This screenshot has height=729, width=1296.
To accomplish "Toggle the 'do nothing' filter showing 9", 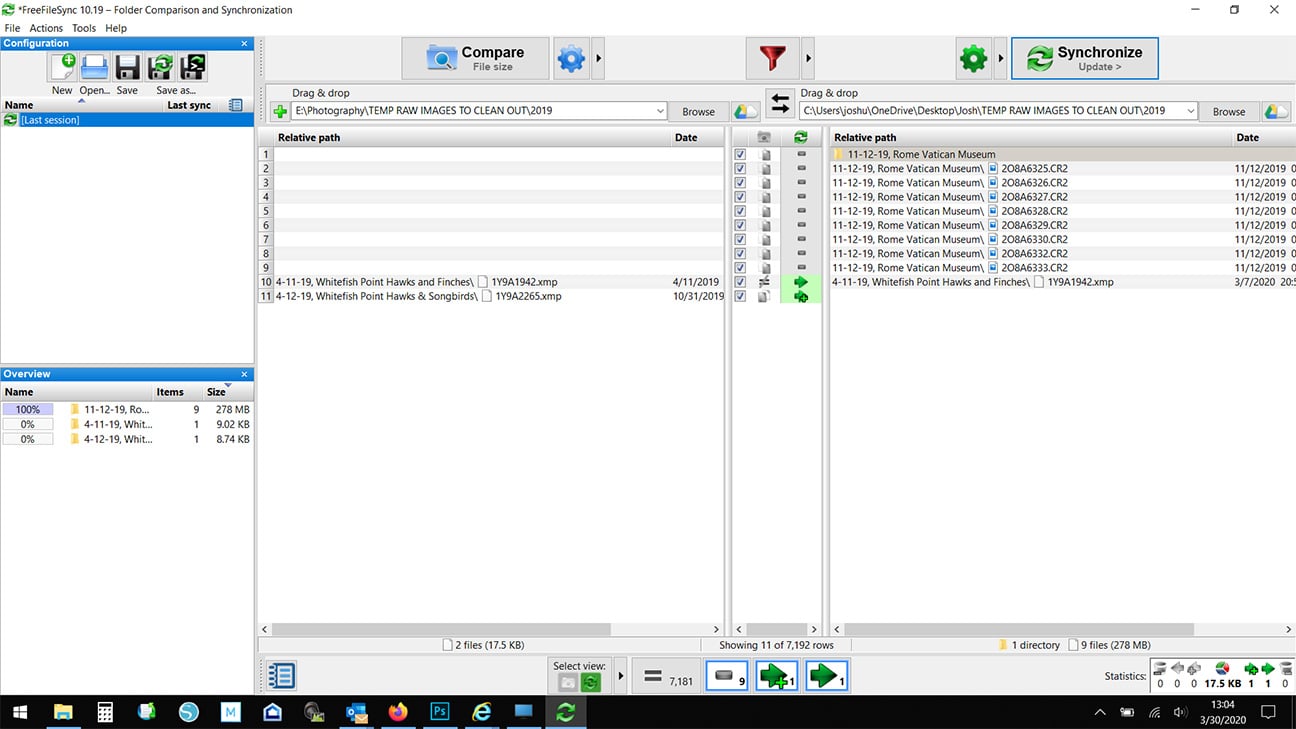I will click(727, 677).
